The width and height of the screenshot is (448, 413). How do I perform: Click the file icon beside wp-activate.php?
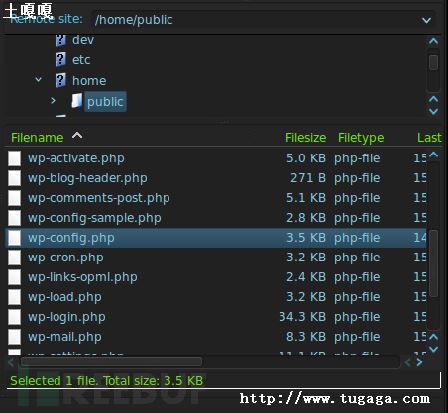[14, 158]
